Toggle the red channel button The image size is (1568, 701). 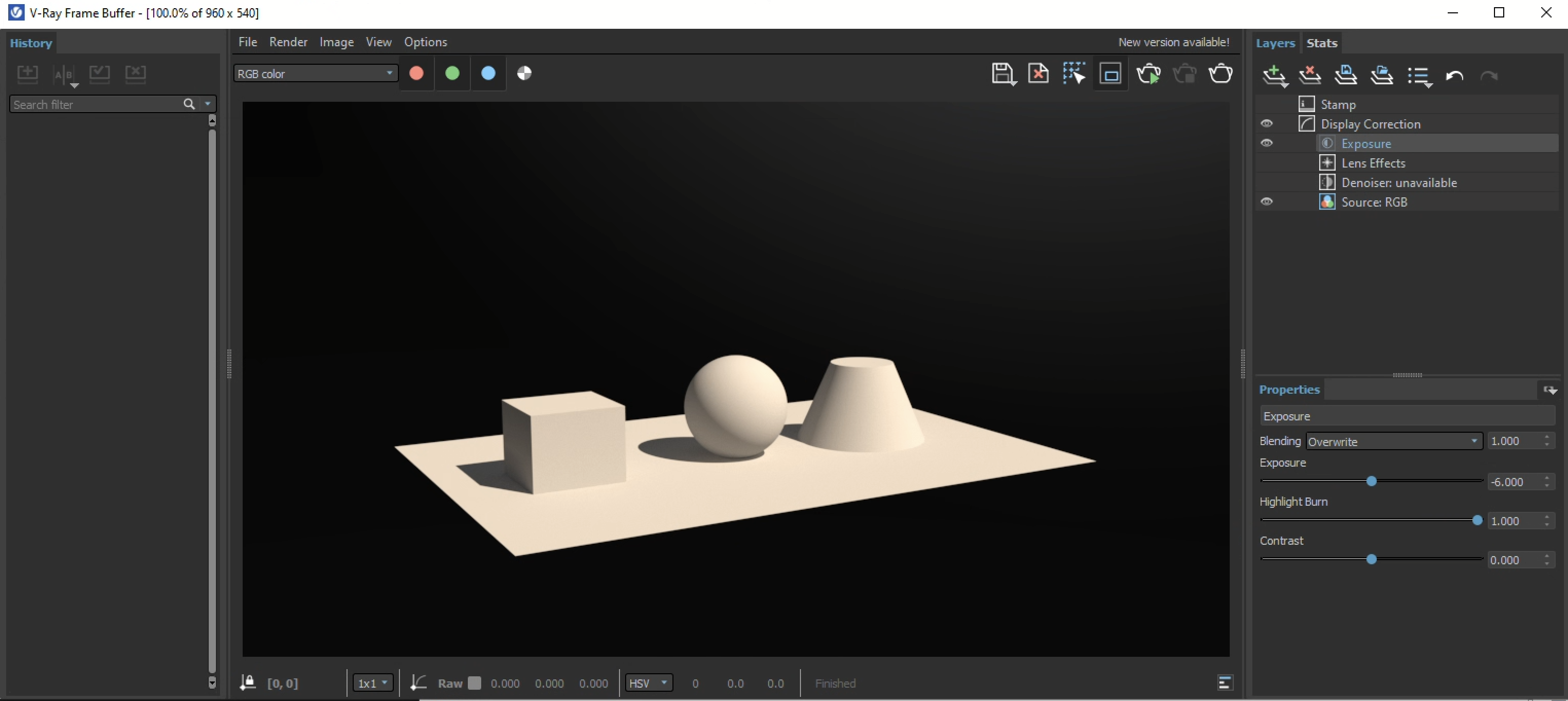[x=416, y=73]
